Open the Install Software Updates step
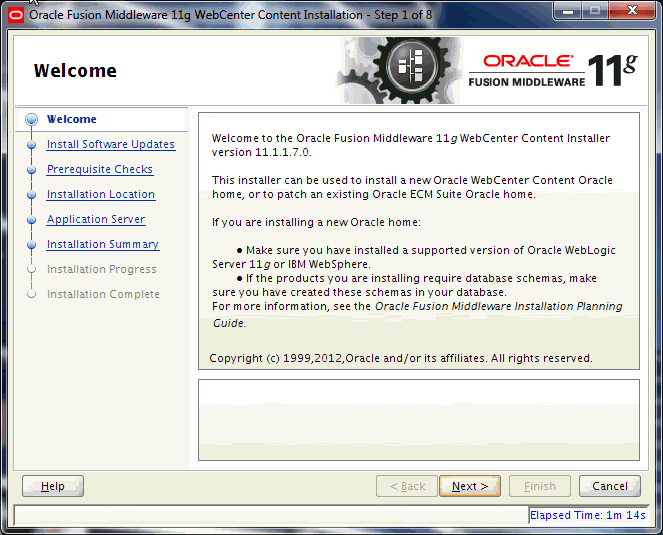This screenshot has height=535, width=663. click(111, 144)
